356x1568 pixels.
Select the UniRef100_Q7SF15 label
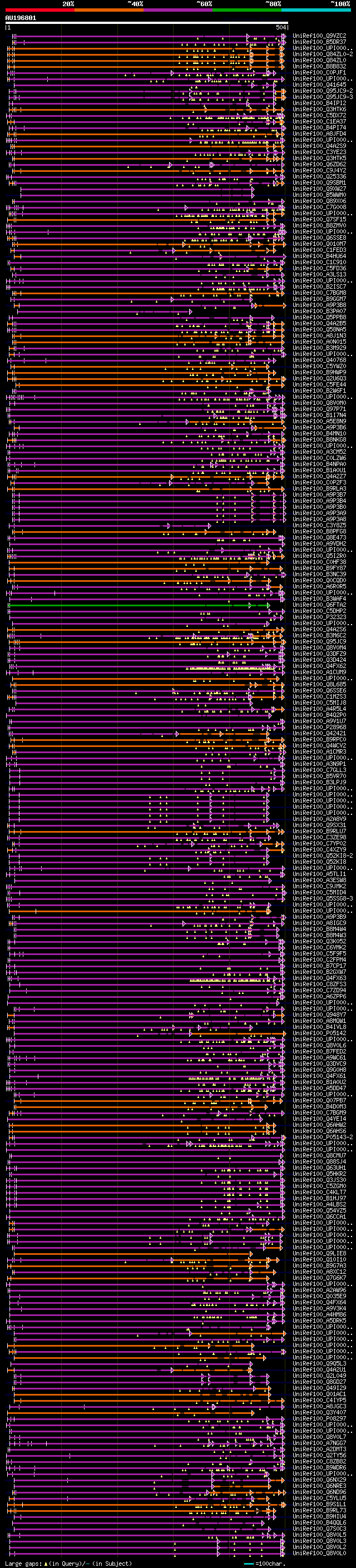(x=319, y=220)
